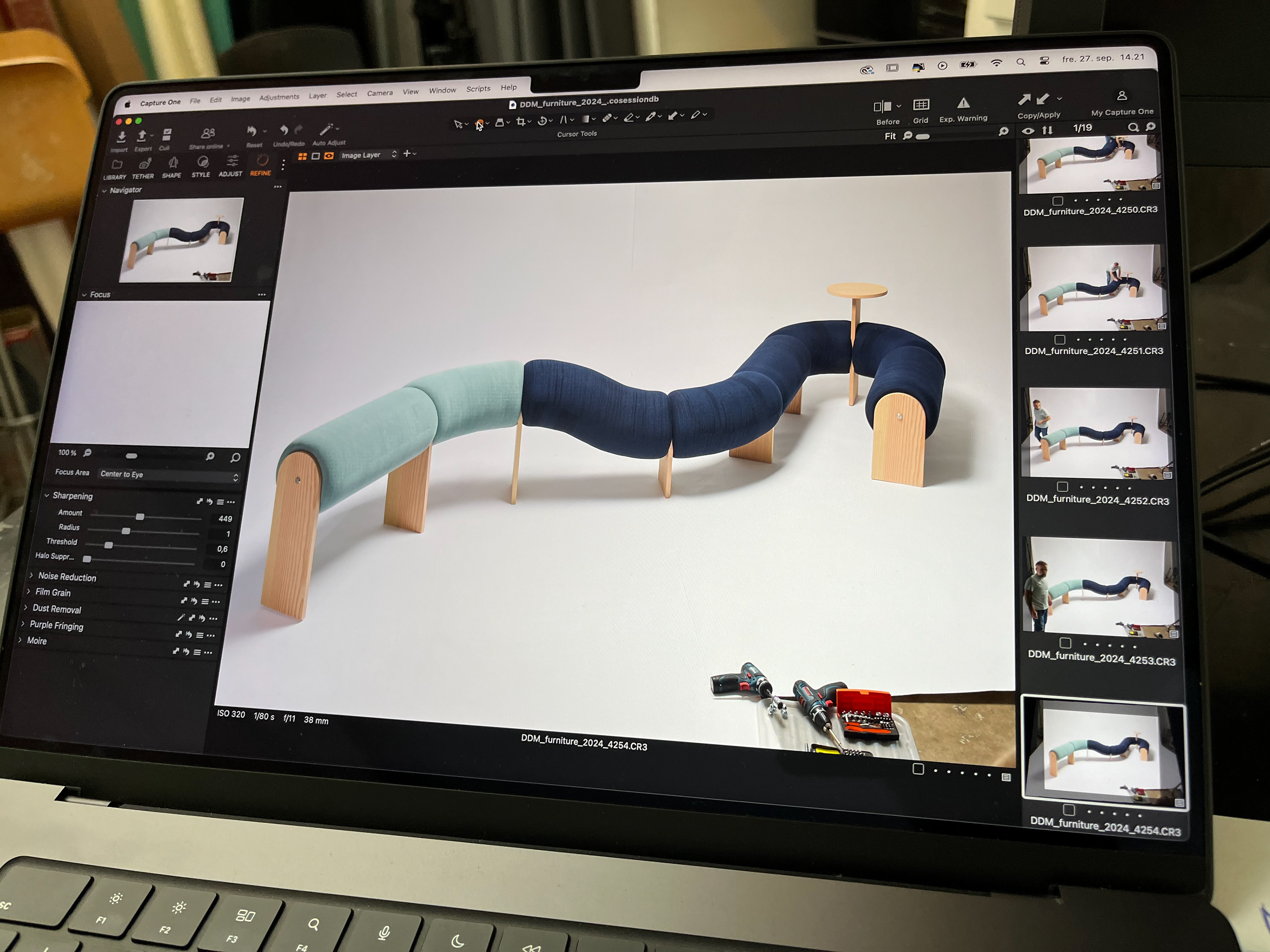Select the Keystone cursor tool
Viewport: 1270px width, 952px height.
(x=563, y=120)
